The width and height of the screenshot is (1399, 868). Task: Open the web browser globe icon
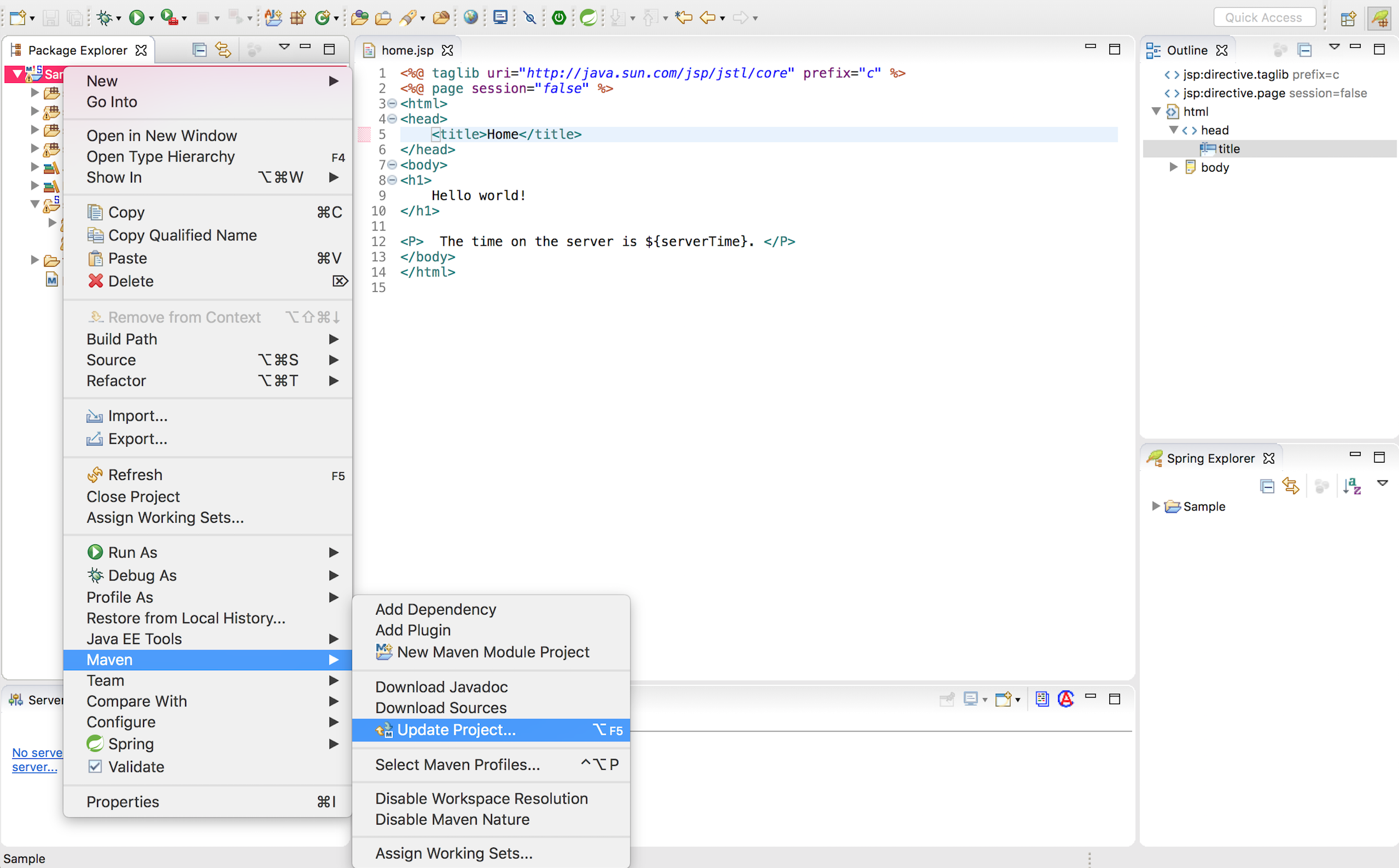[470, 17]
